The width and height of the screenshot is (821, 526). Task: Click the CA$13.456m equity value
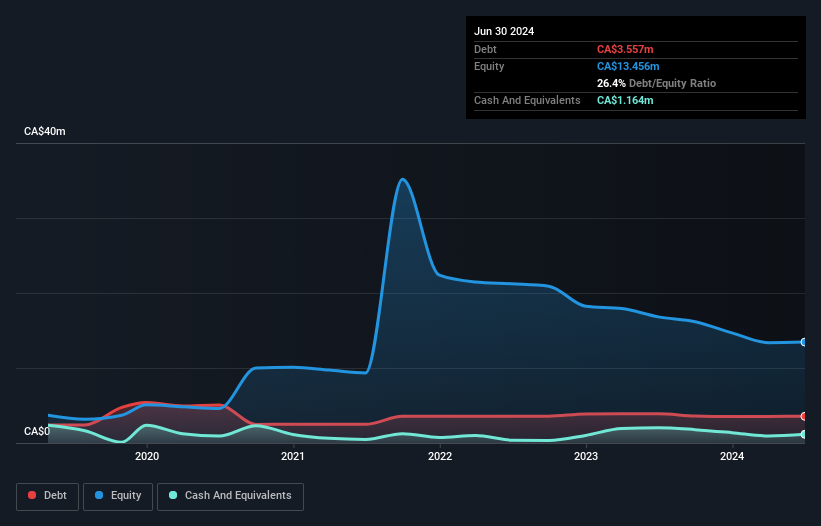(x=628, y=66)
